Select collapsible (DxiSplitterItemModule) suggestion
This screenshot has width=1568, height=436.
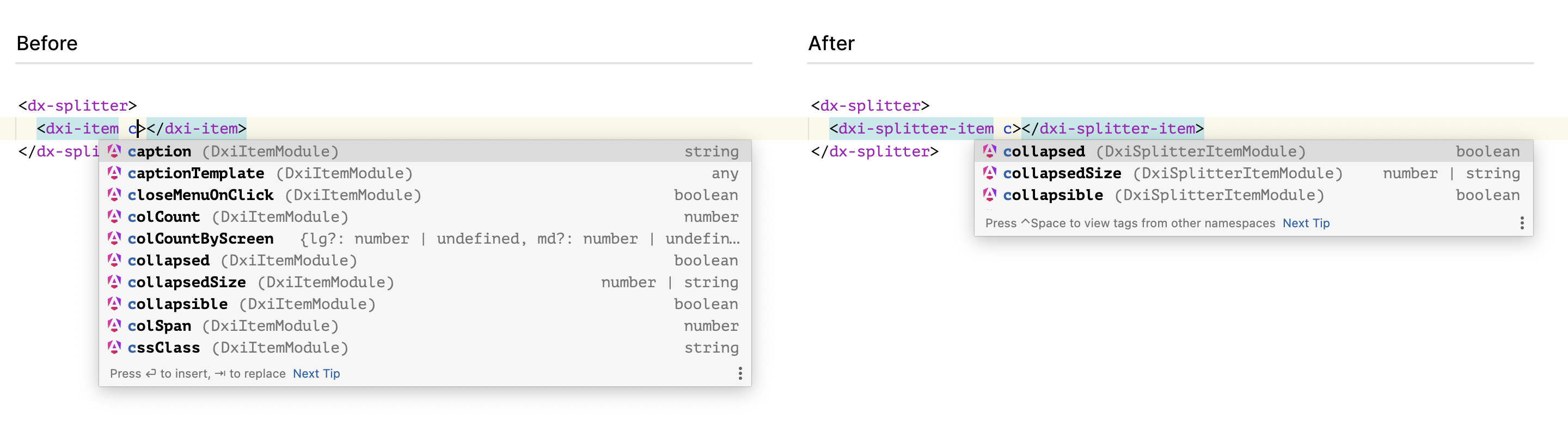pyautogui.click(x=1253, y=195)
